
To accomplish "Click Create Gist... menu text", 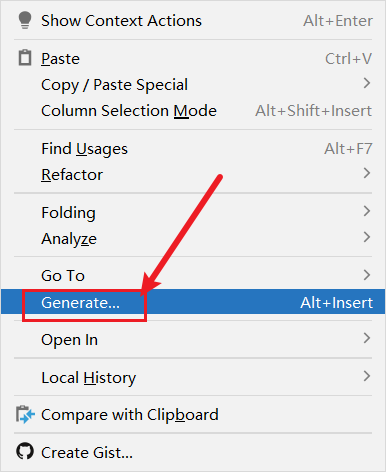I will tap(87, 453).
